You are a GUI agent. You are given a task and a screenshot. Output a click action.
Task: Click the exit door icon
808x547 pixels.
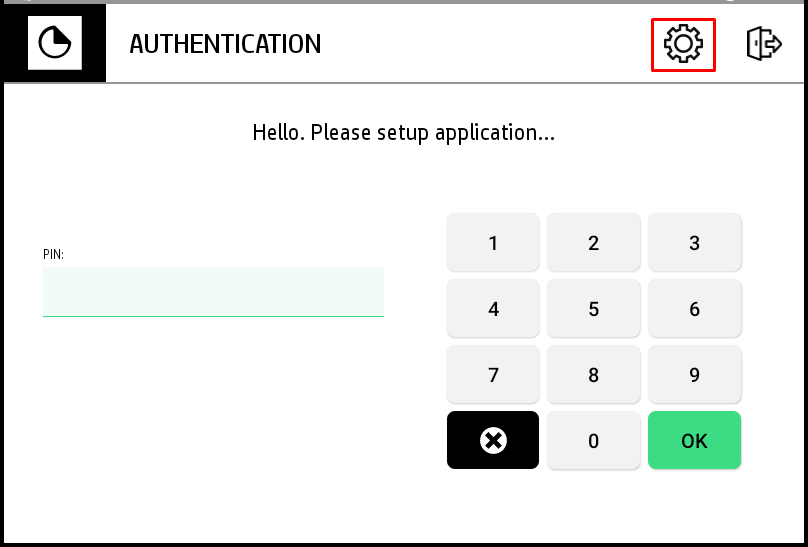pos(763,44)
